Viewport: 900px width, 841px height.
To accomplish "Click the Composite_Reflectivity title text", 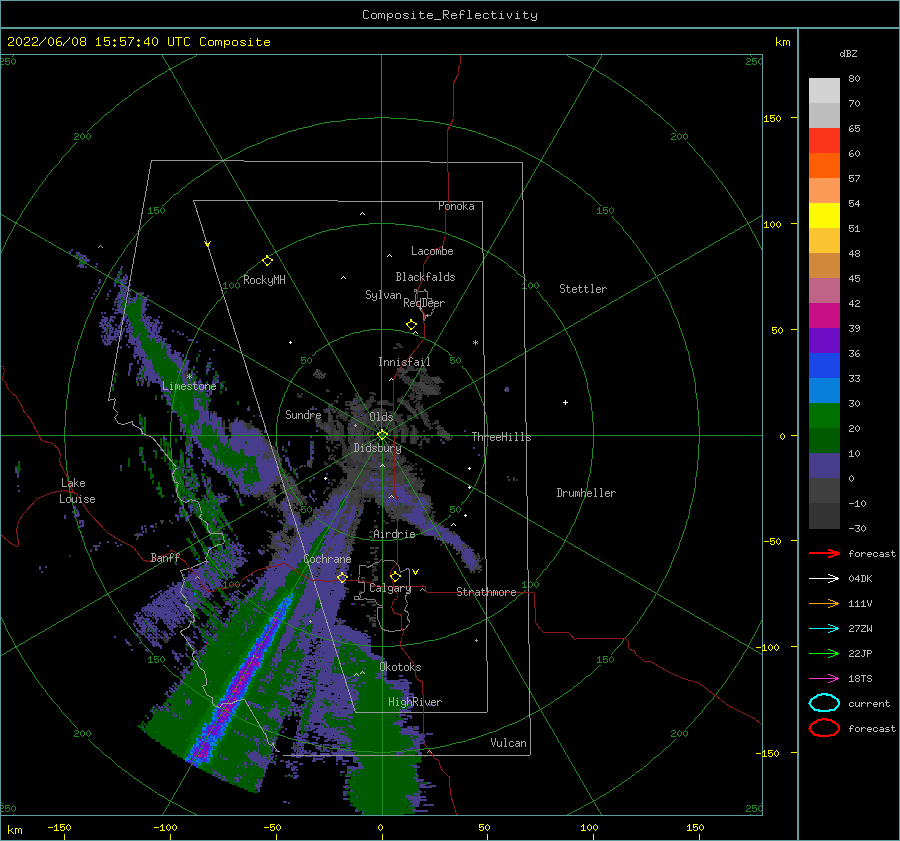I will 449,15.
